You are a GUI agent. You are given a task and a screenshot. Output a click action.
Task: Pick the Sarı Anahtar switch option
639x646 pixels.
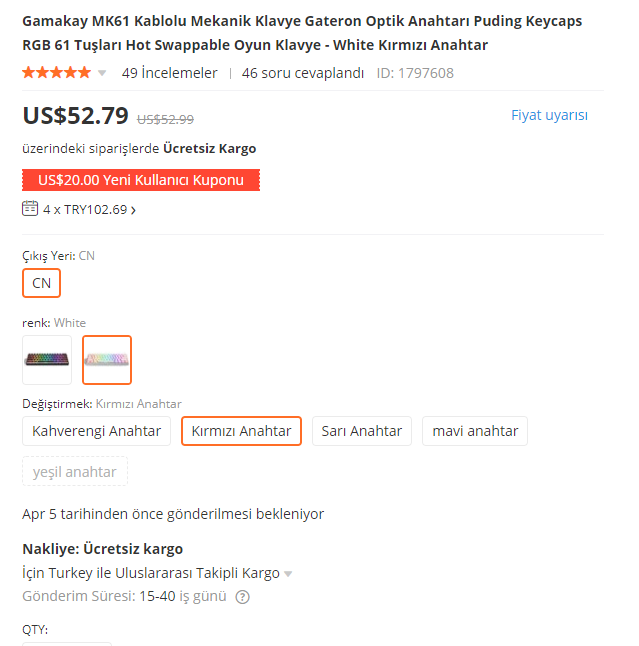(x=361, y=431)
